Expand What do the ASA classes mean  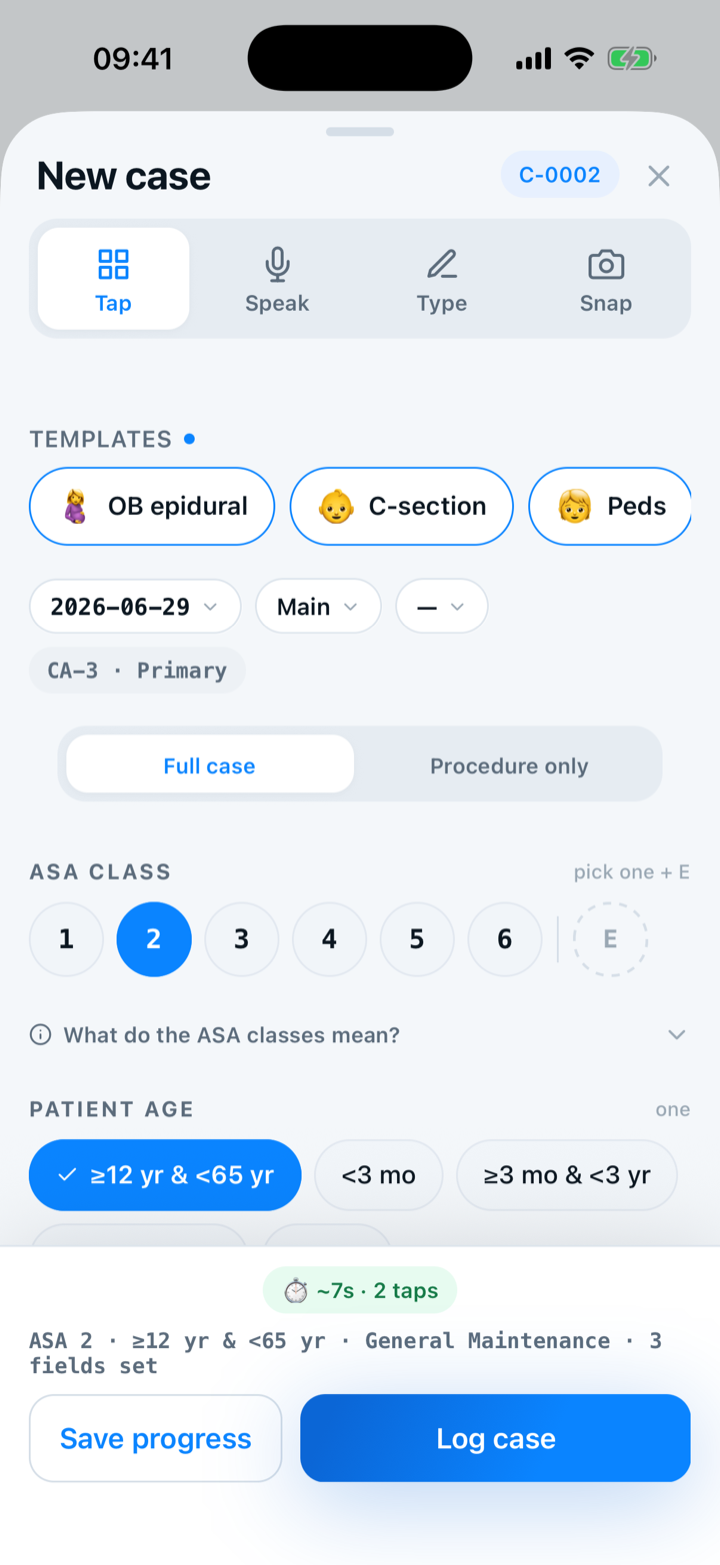pyautogui.click(x=359, y=1035)
